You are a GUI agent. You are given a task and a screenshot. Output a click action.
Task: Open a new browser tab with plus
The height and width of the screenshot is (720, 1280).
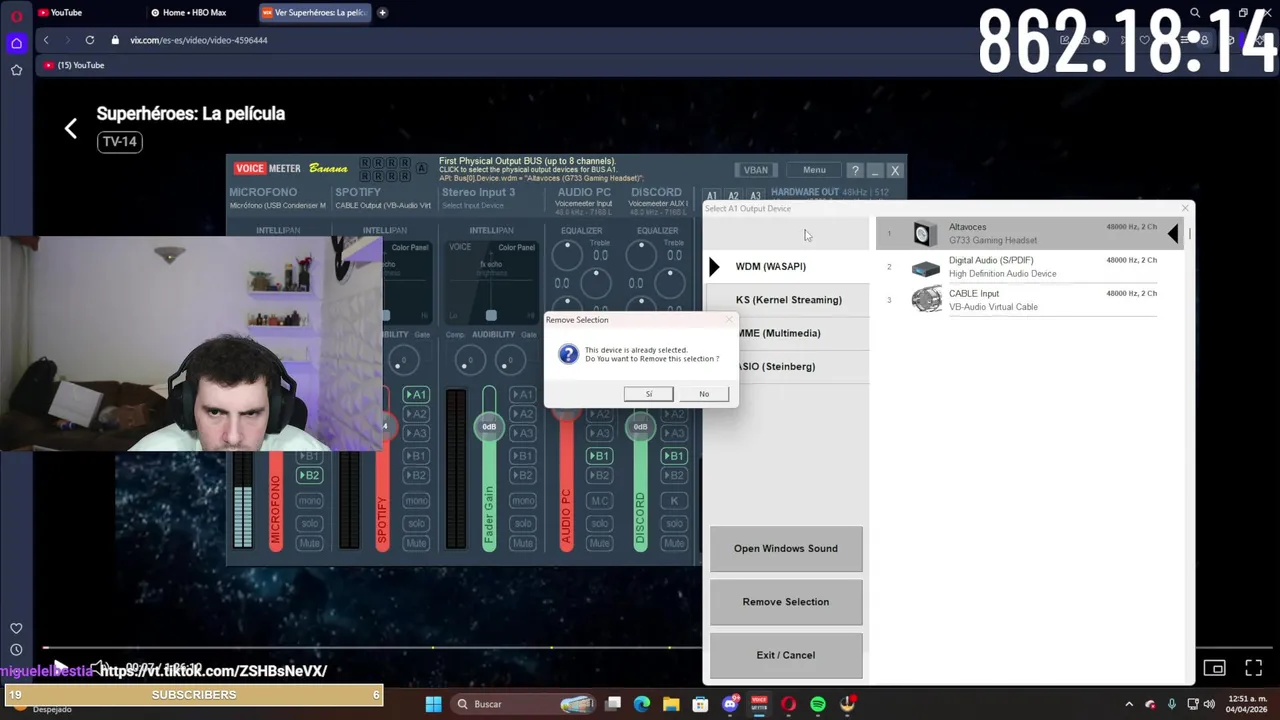[x=382, y=13]
